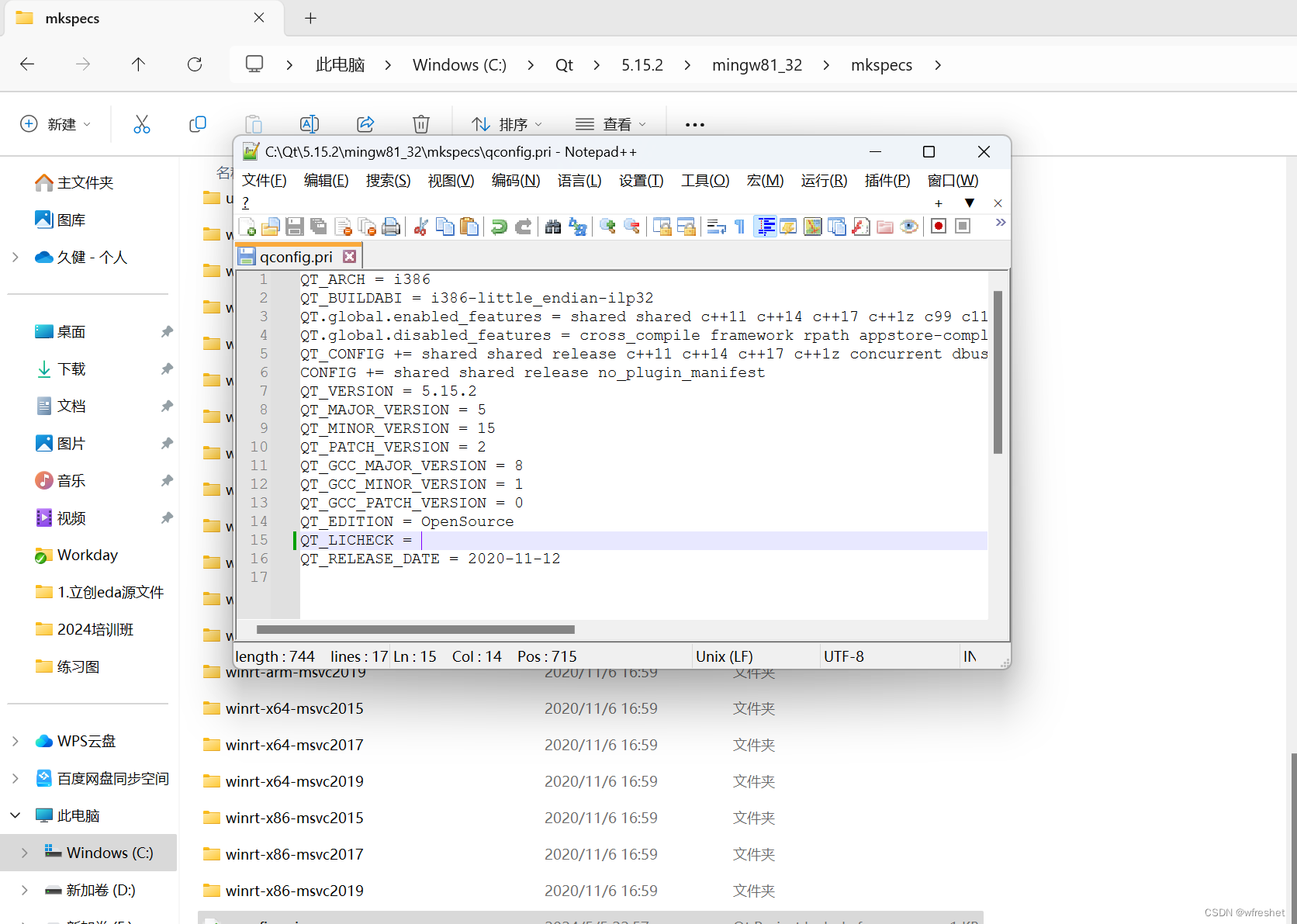Open a file in Notepad++
Image resolution: width=1297 pixels, height=924 pixels.
click(270, 226)
